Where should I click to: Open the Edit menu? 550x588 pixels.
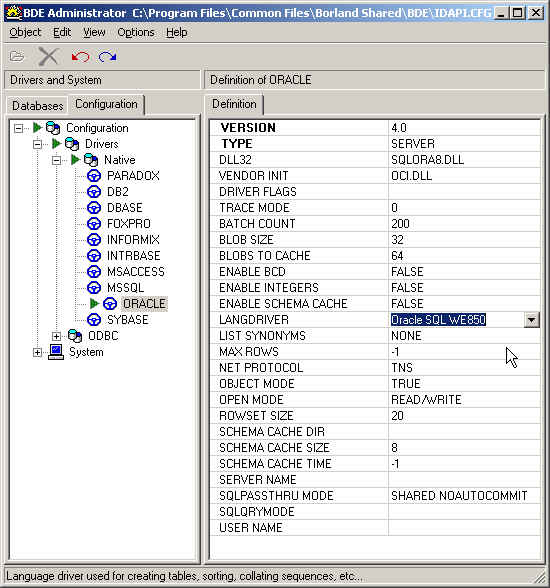tap(62, 33)
